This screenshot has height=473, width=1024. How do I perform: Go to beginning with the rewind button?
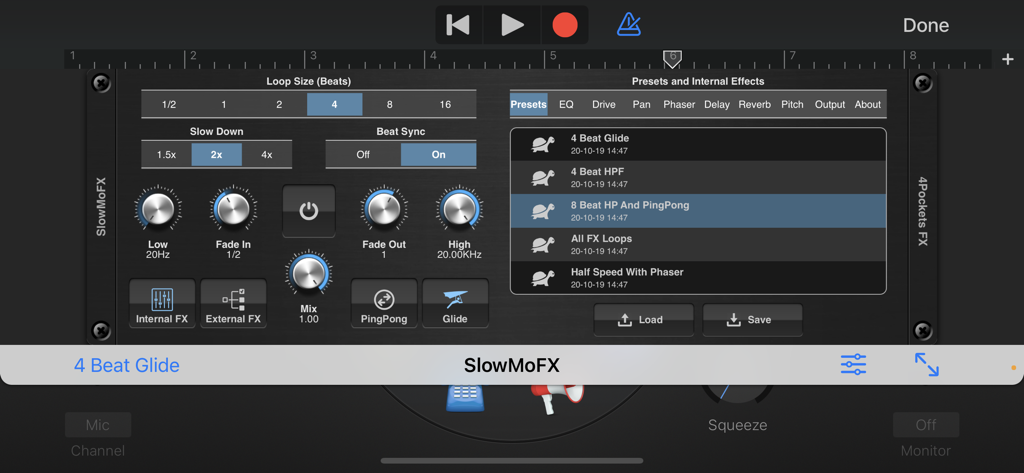458,25
